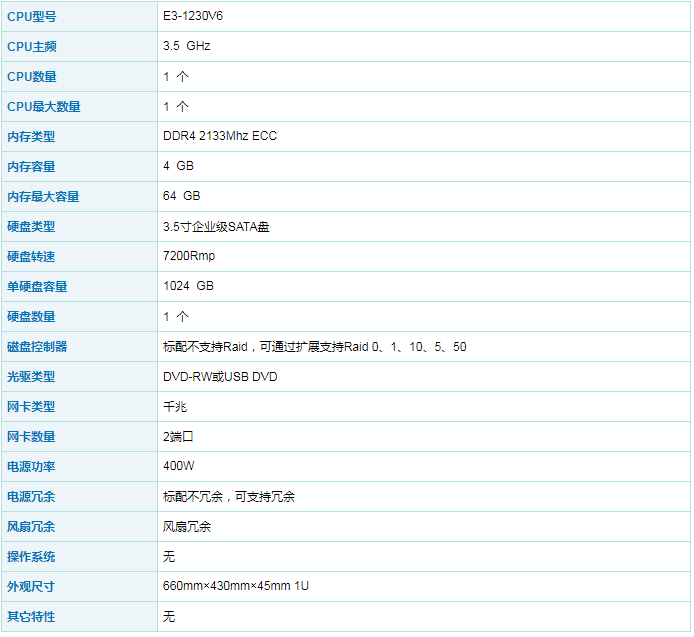The height and width of the screenshot is (637, 694).
Task: Click the DDR4 2133Mhz ECC text
Action: coord(220,137)
